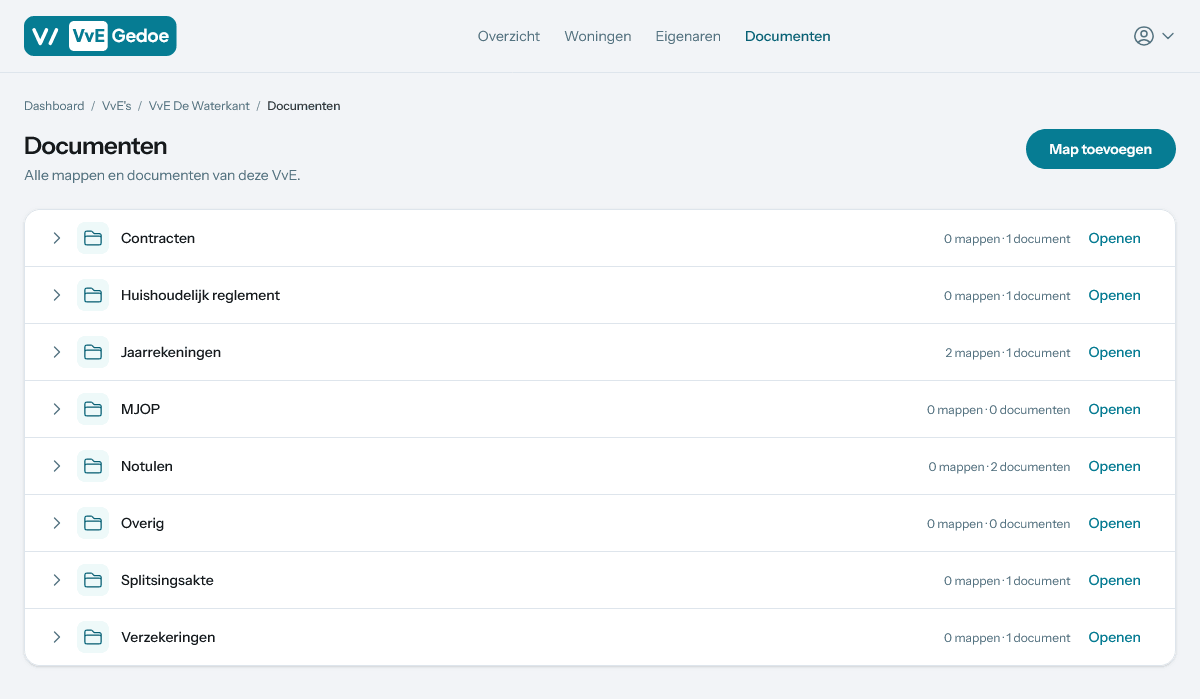This screenshot has height=699, width=1200.
Task: Click '2 mappen · 1 document' count
Action: [1007, 353]
